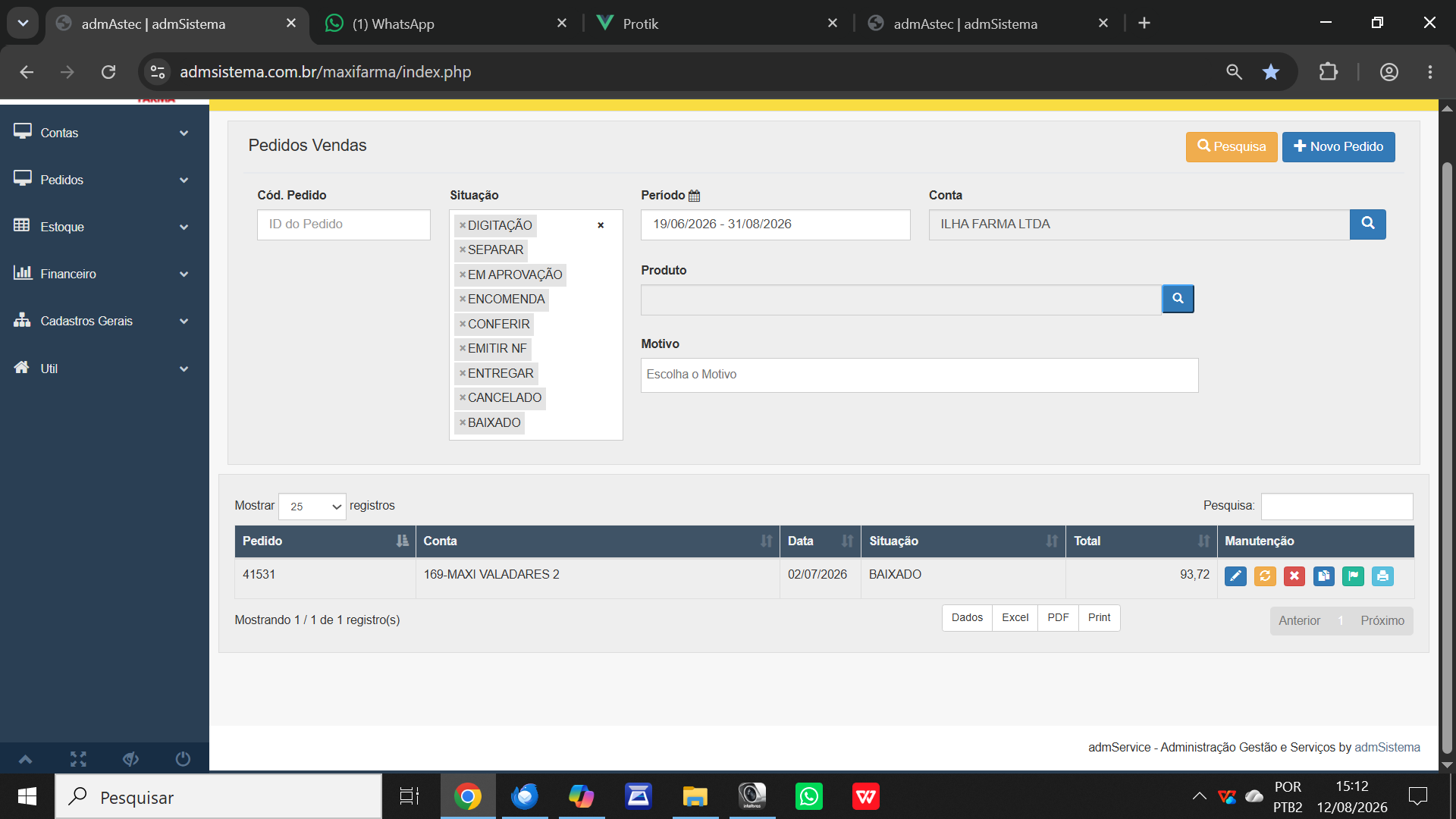This screenshot has height=819, width=1456.
Task: Go back with the browser back arrow
Action: point(27,72)
